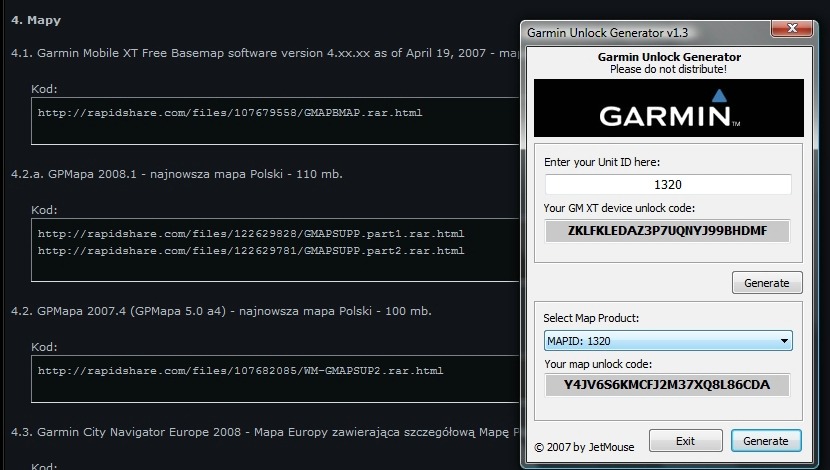Click the map unlock code field
The image size is (830, 470).
(667, 385)
